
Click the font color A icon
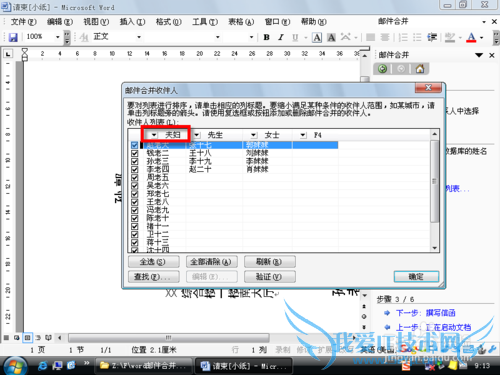point(471,37)
